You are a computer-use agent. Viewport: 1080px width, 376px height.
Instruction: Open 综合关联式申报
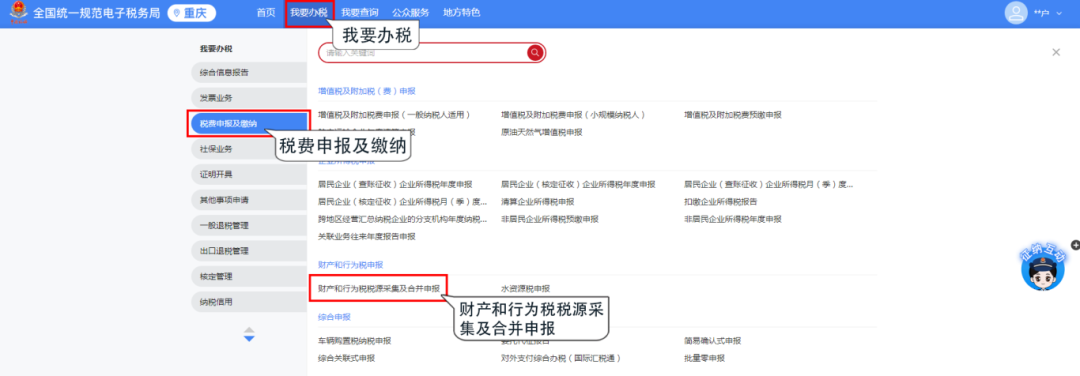[x=346, y=358]
